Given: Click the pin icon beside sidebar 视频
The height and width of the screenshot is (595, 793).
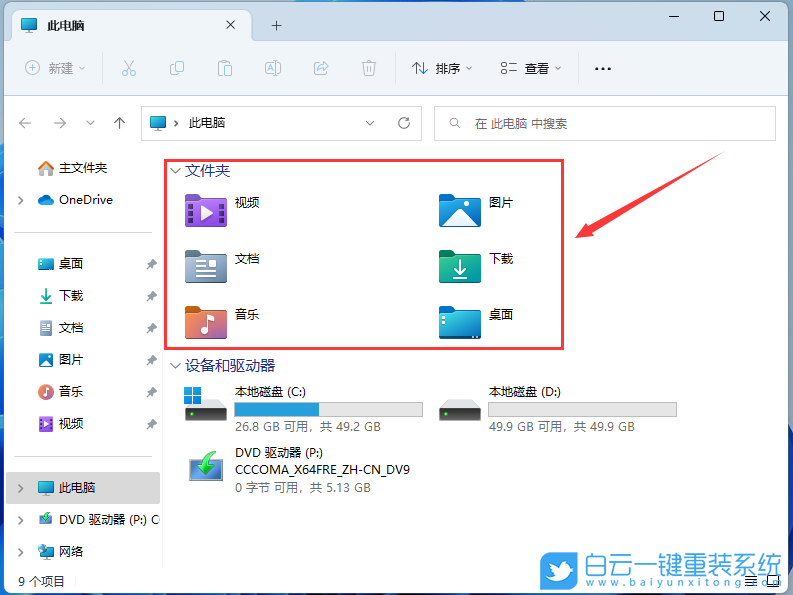Looking at the screenshot, I should (x=151, y=424).
